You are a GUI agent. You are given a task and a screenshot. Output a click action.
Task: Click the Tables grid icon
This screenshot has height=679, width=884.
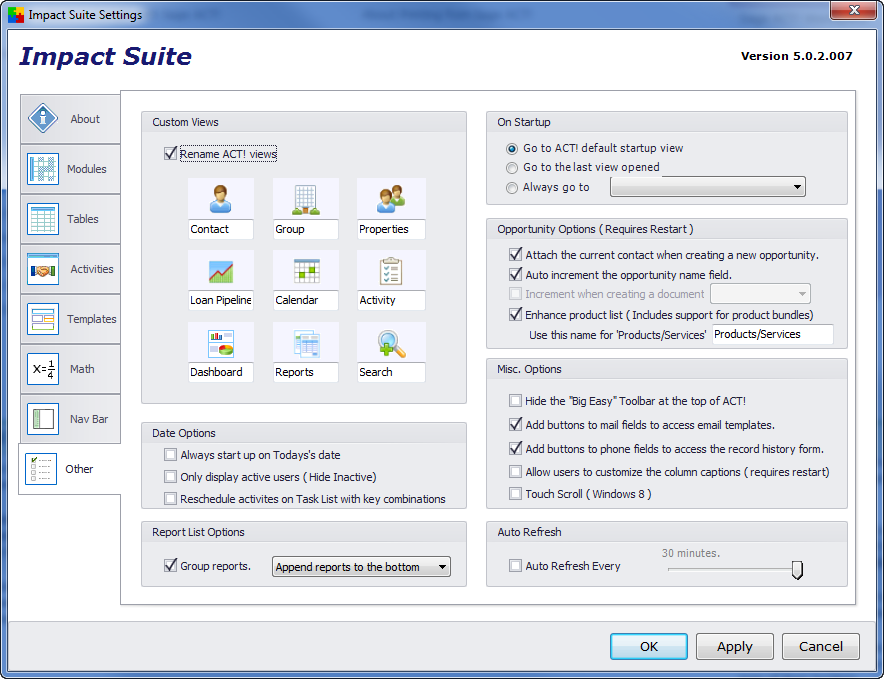click(x=43, y=219)
